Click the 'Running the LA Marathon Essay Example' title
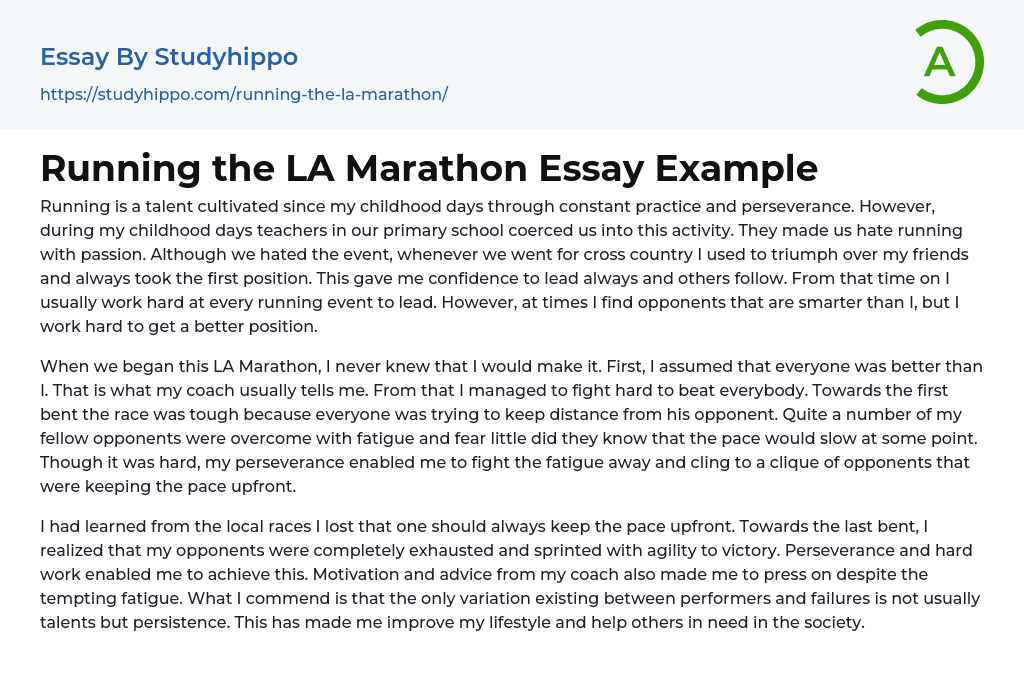This screenshot has height=691, width=1024. (429, 168)
